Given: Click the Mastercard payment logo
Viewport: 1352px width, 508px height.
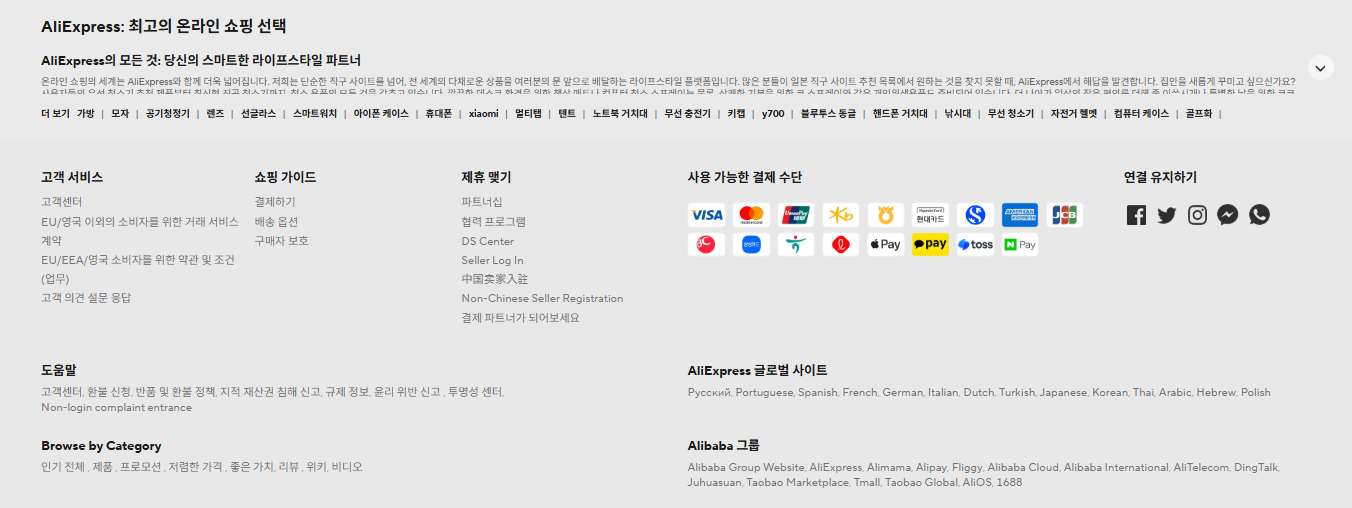Looking at the screenshot, I should (751, 215).
